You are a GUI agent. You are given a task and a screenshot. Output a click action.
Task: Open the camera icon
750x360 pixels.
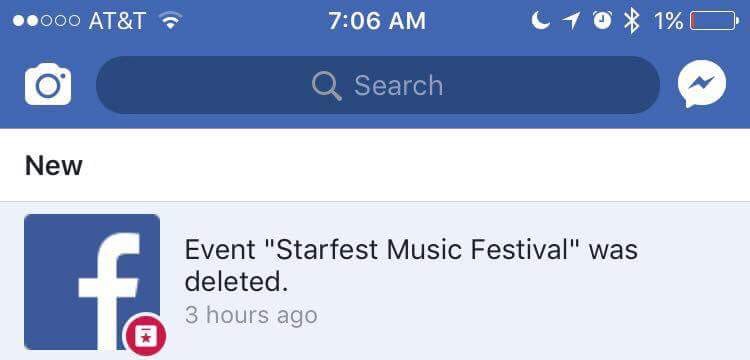pyautogui.click(x=48, y=84)
